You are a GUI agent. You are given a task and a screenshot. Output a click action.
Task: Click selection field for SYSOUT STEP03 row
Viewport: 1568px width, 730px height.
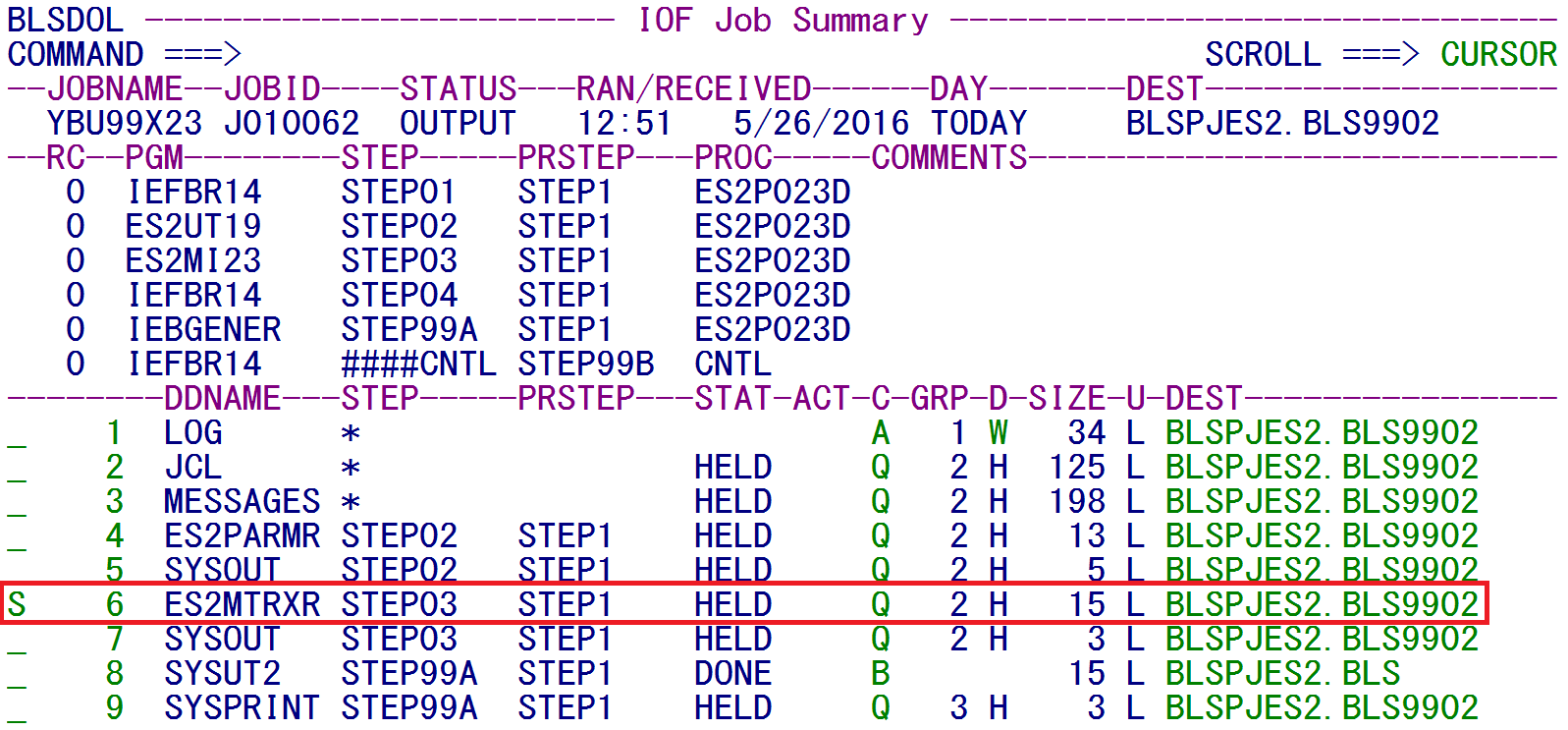pyautogui.click(x=17, y=640)
